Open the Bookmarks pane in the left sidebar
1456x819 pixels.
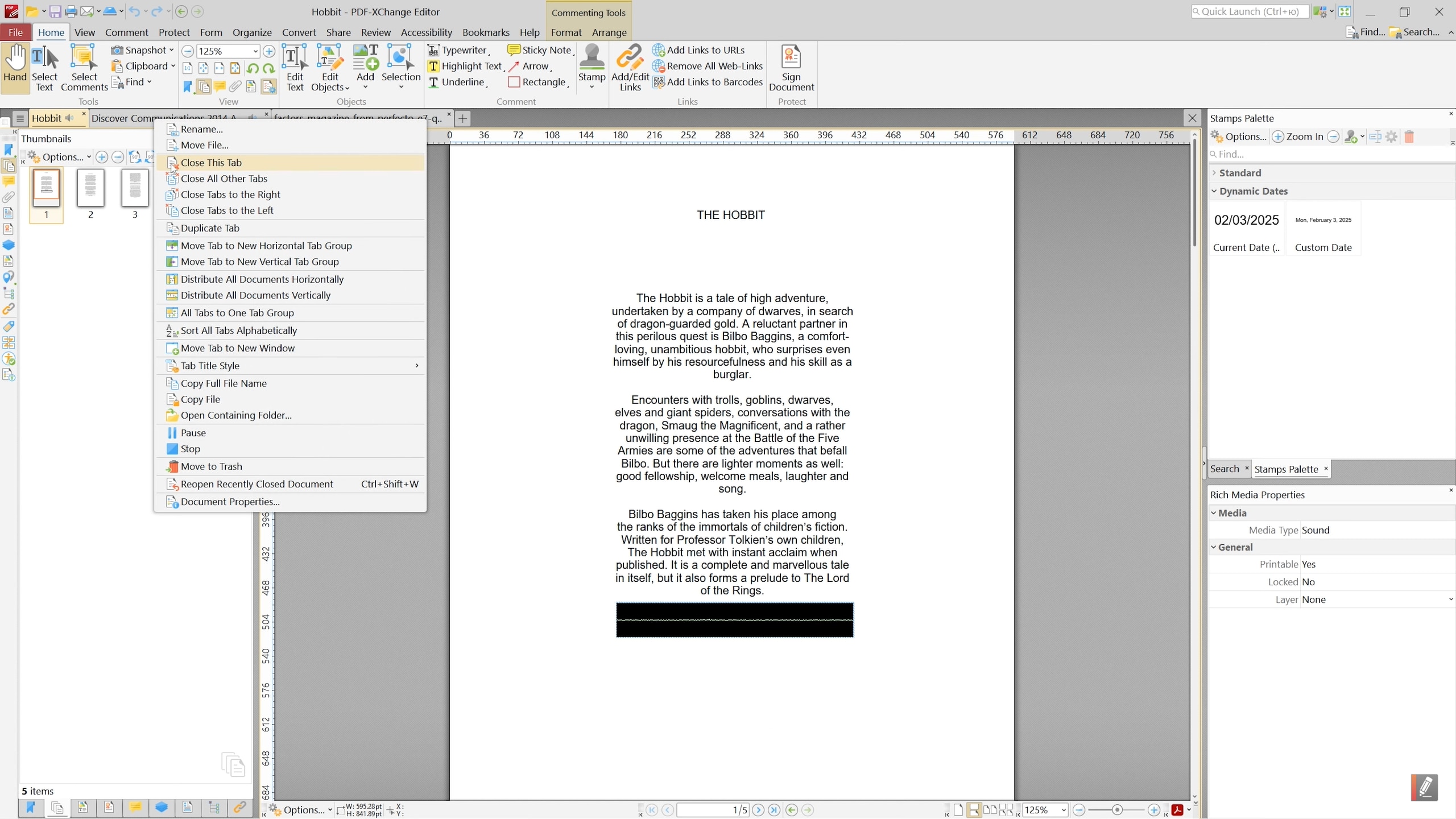click(9, 150)
